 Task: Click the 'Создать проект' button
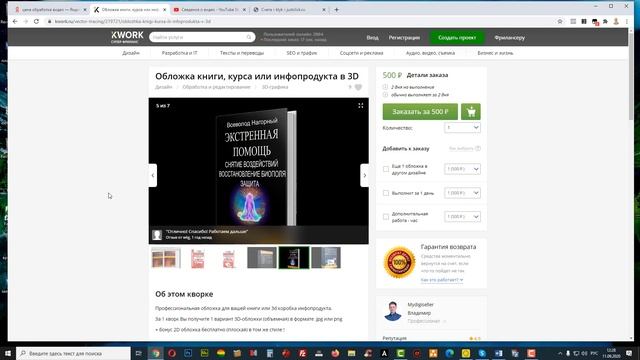(457, 38)
